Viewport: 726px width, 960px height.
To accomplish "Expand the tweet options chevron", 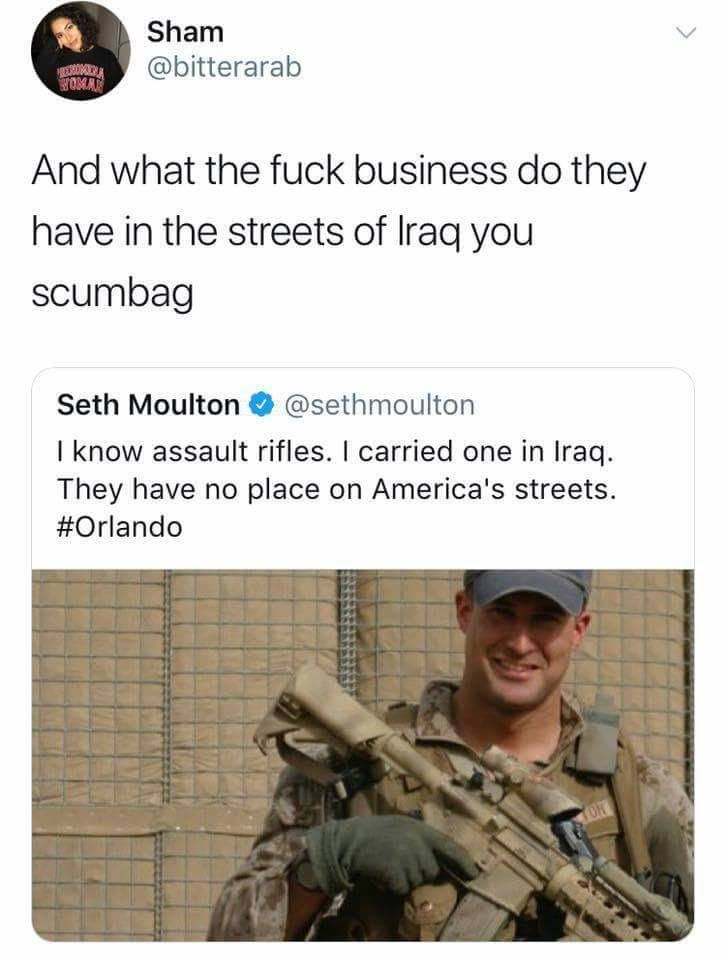I will 686,32.
